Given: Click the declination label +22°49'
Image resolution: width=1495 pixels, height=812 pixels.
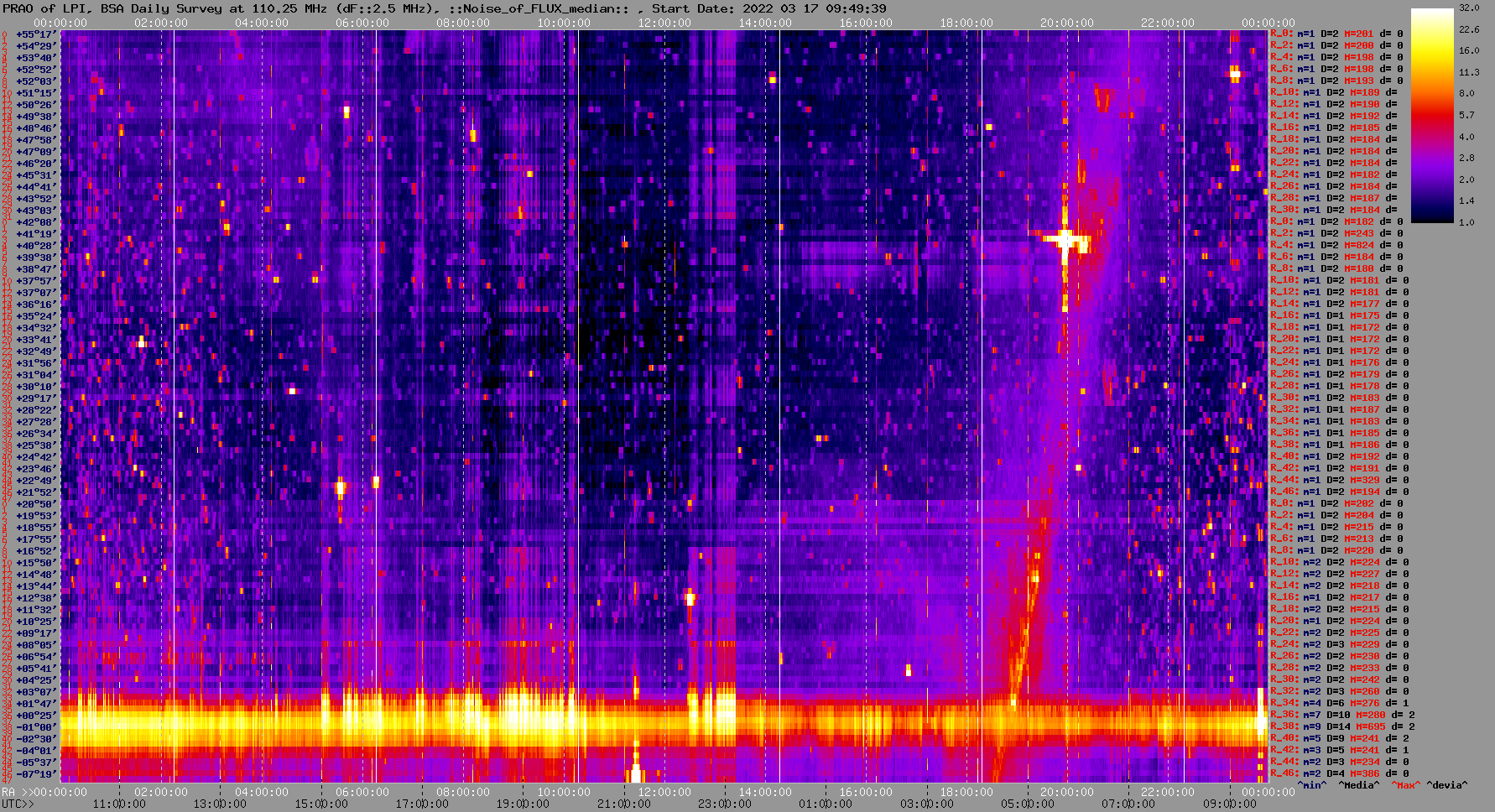Looking at the screenshot, I should coord(35,480).
